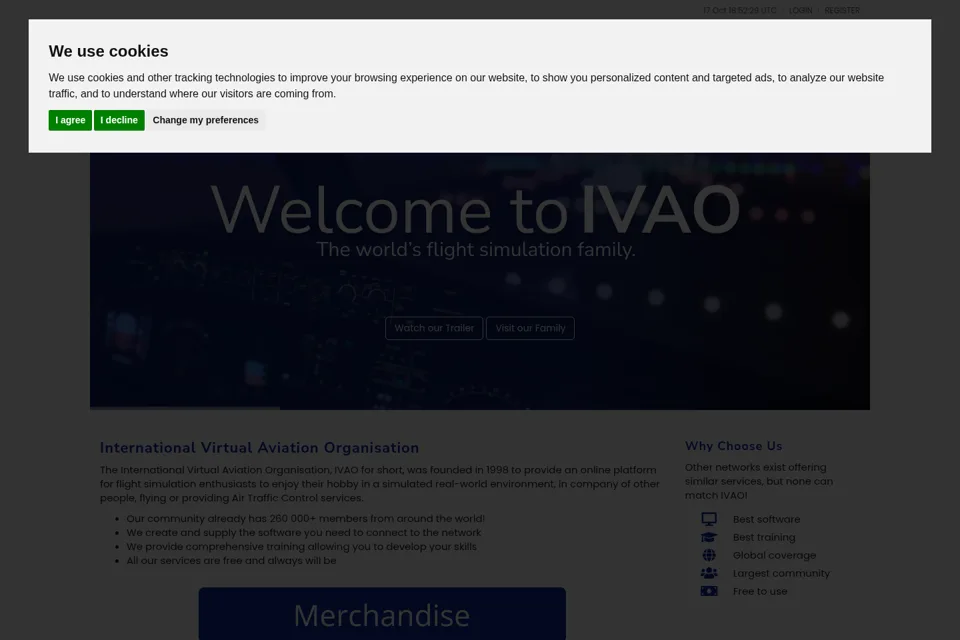Click the Free to use text
This screenshot has width=960, height=640.
760,592
